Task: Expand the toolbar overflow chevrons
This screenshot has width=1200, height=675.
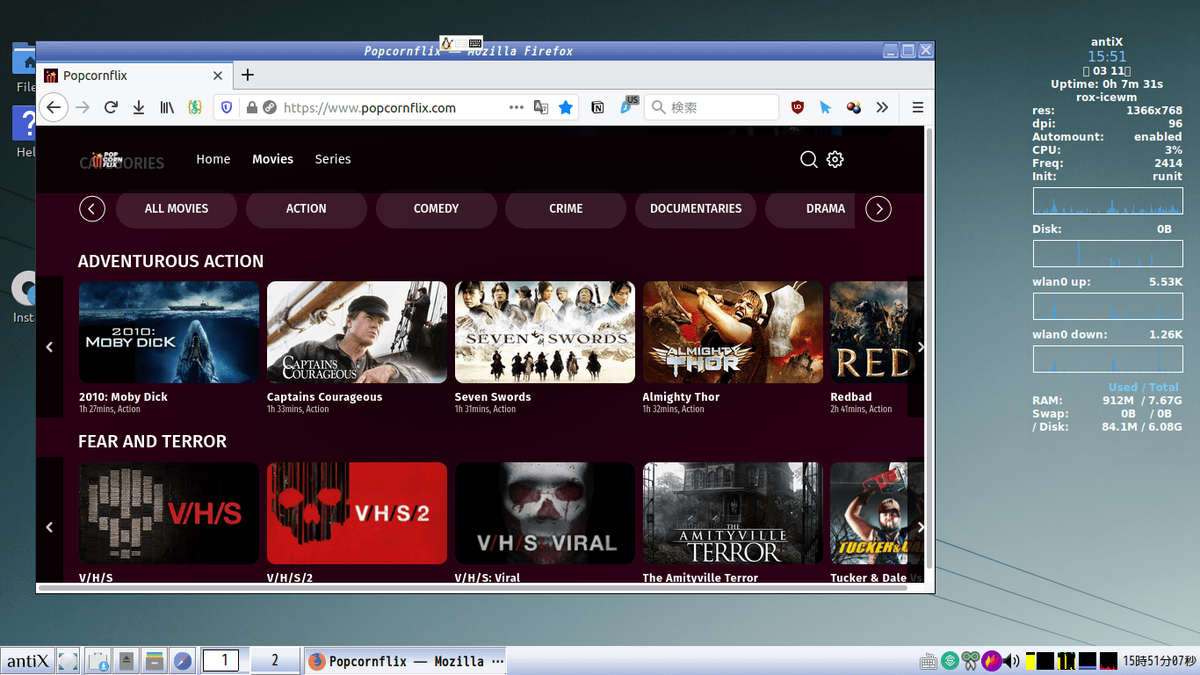Action: pyautogui.click(x=882, y=107)
